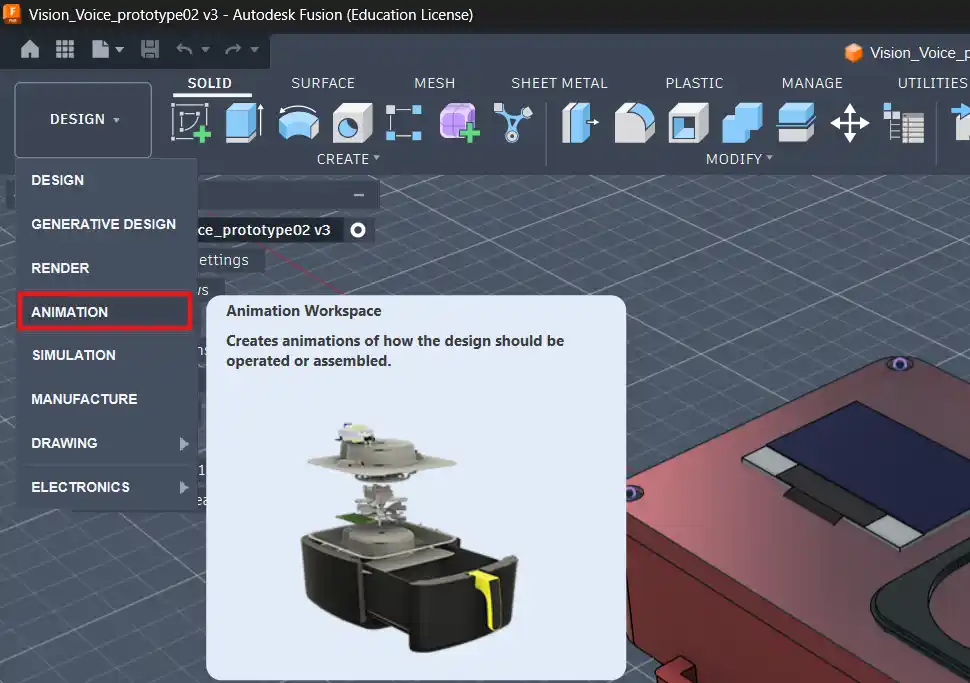Open the Change Parameters table icon

[x=904, y=122]
